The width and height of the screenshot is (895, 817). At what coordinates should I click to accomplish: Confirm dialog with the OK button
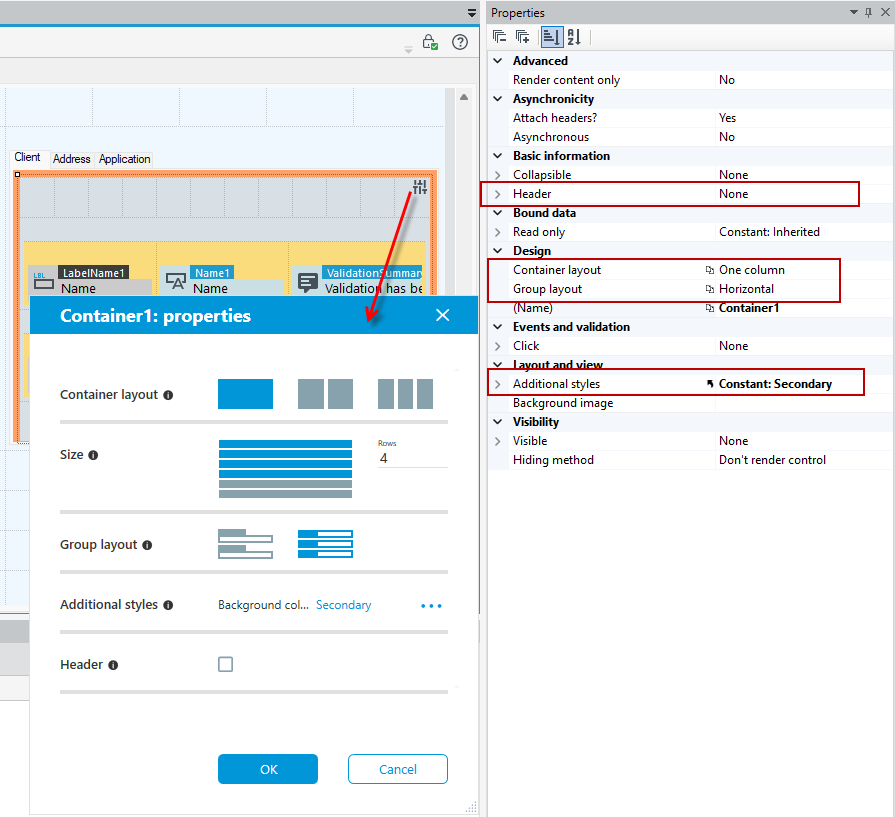tap(268, 769)
